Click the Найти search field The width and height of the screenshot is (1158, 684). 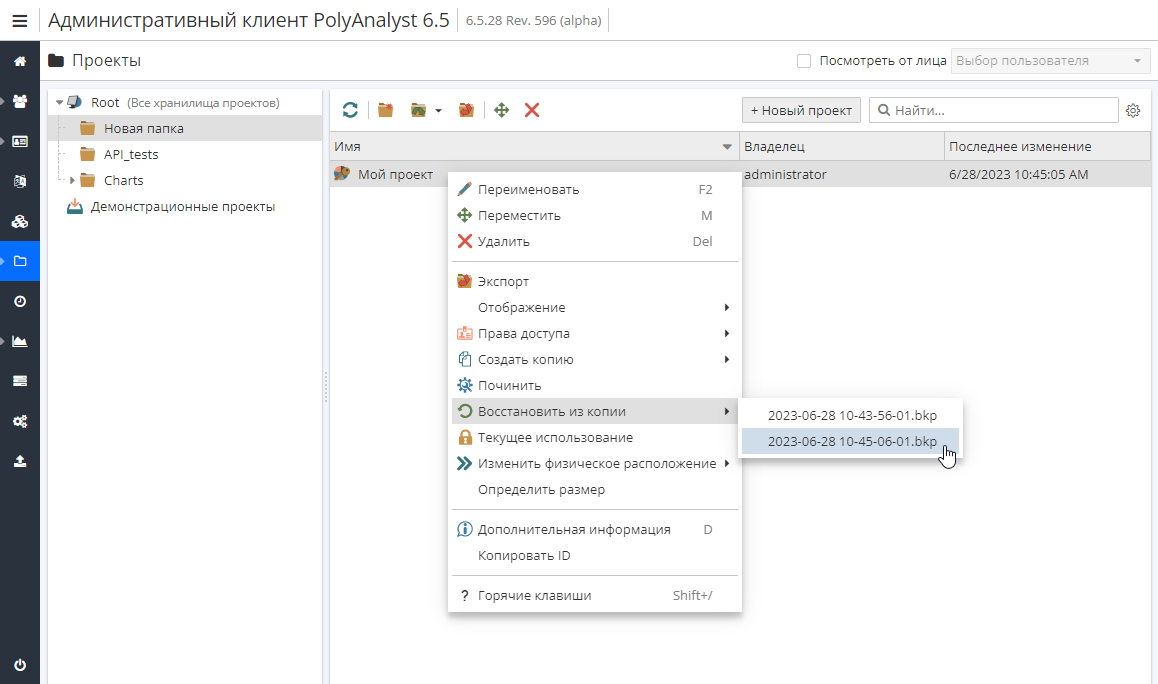pyautogui.click(x=993, y=110)
